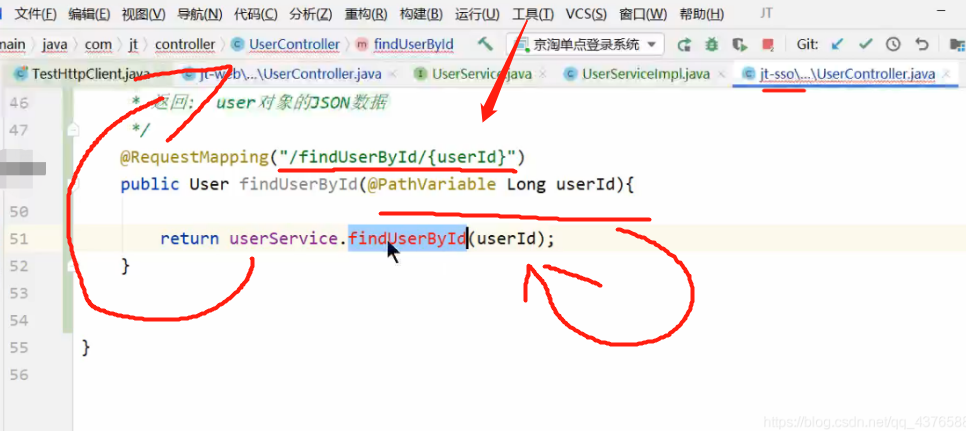Run with coverage via shield icon
966x431 pixels.
(739, 44)
